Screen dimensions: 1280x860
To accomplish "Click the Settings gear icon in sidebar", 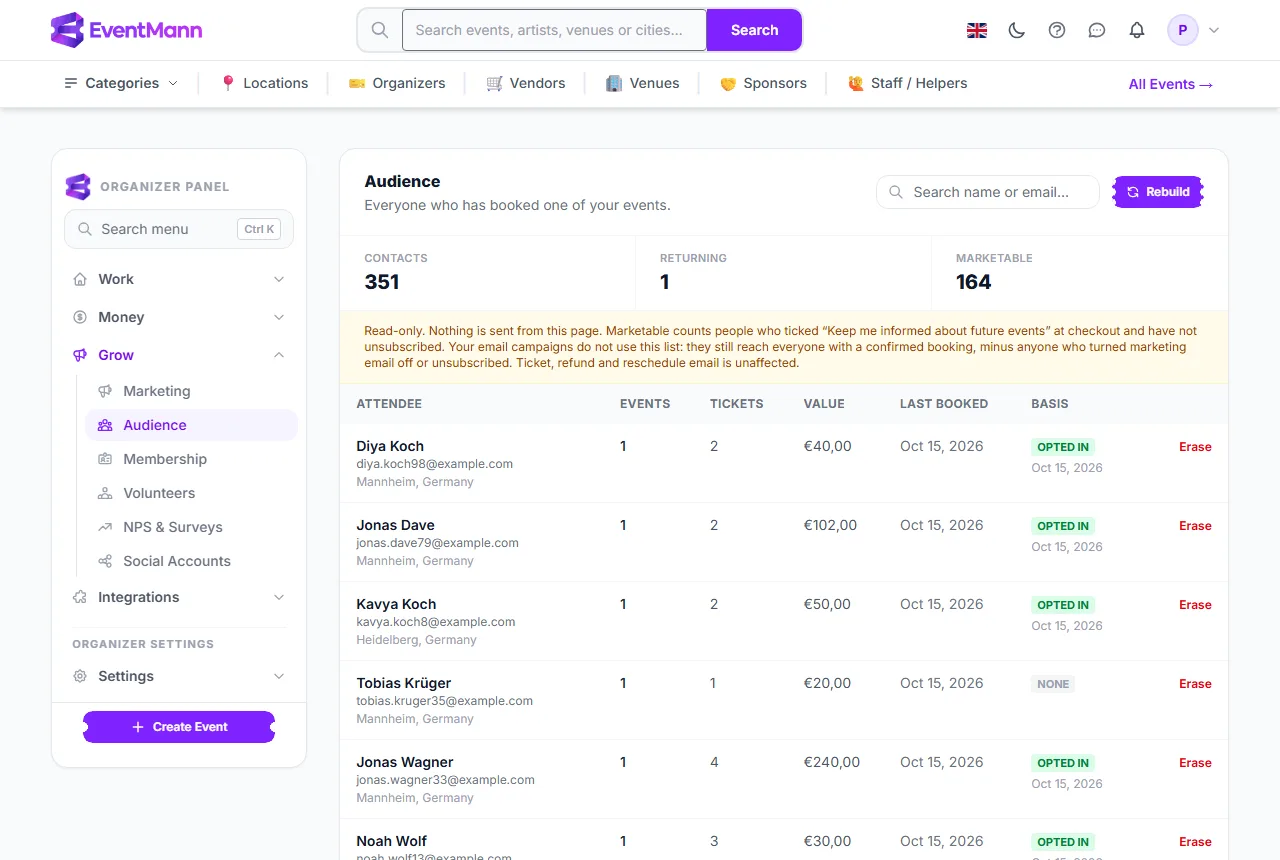I will (x=80, y=676).
